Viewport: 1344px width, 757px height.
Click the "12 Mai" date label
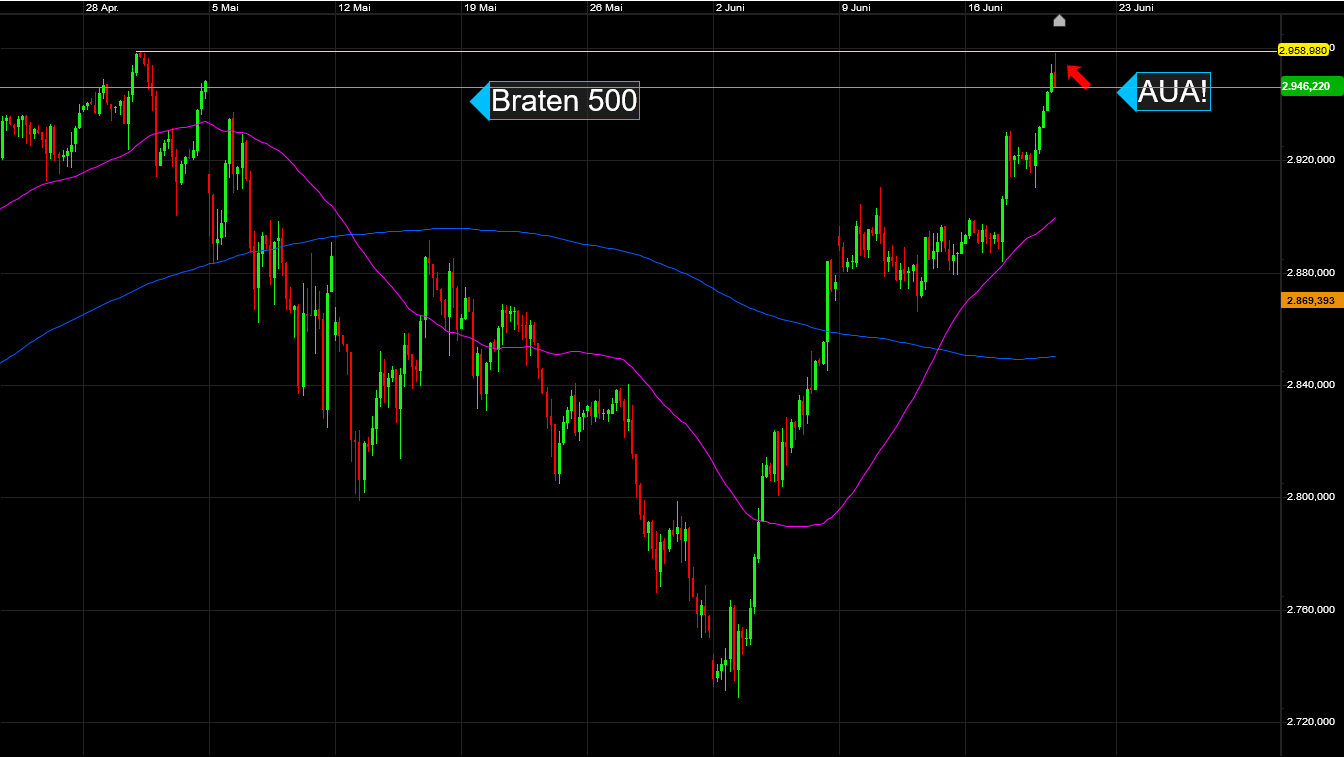click(x=354, y=7)
